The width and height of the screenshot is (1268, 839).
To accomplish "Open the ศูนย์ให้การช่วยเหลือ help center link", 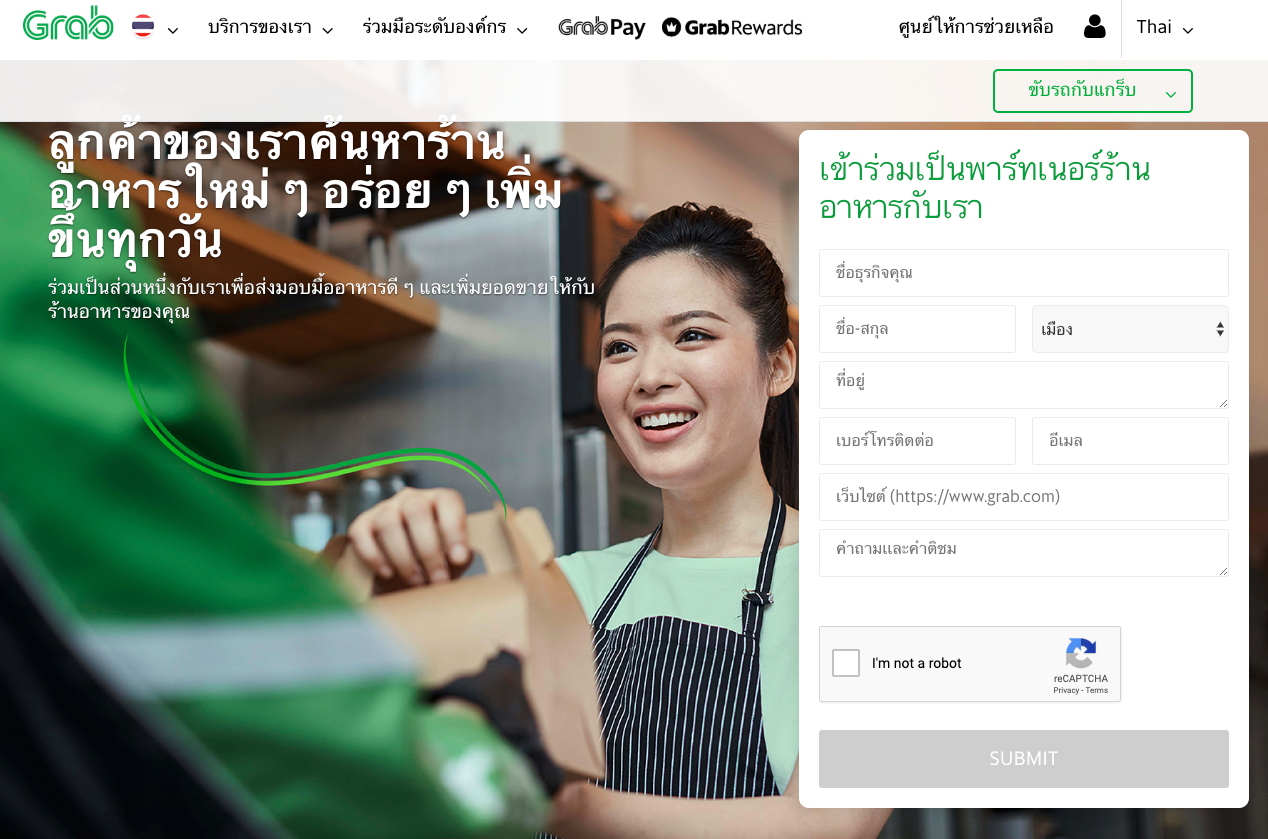I will coord(976,28).
